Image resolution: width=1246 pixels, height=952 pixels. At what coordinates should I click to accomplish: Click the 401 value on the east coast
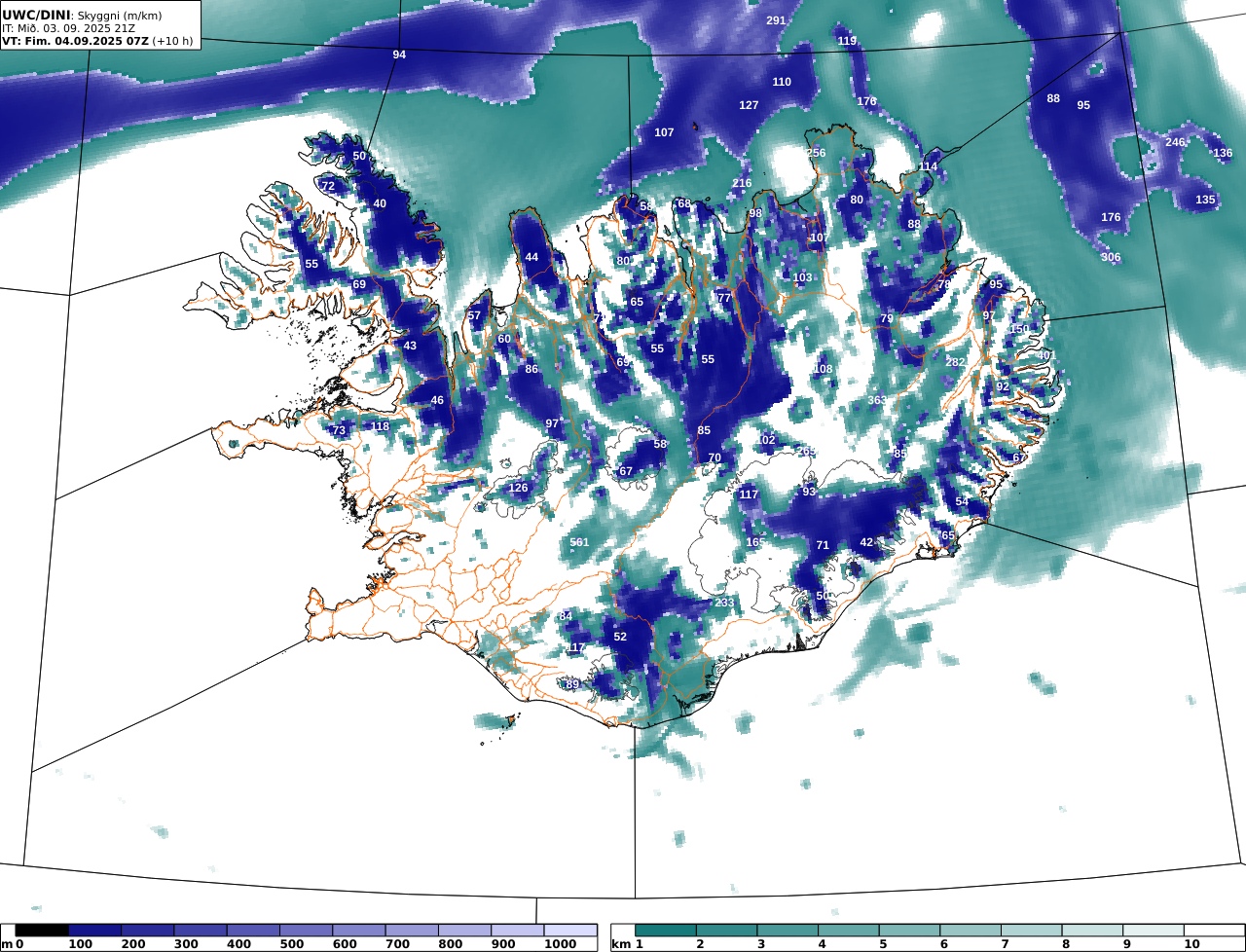[1046, 355]
